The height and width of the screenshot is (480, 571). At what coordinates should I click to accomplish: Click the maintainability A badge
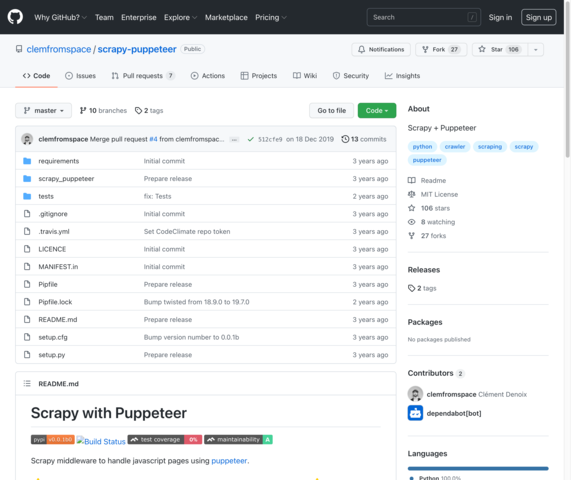239,440
